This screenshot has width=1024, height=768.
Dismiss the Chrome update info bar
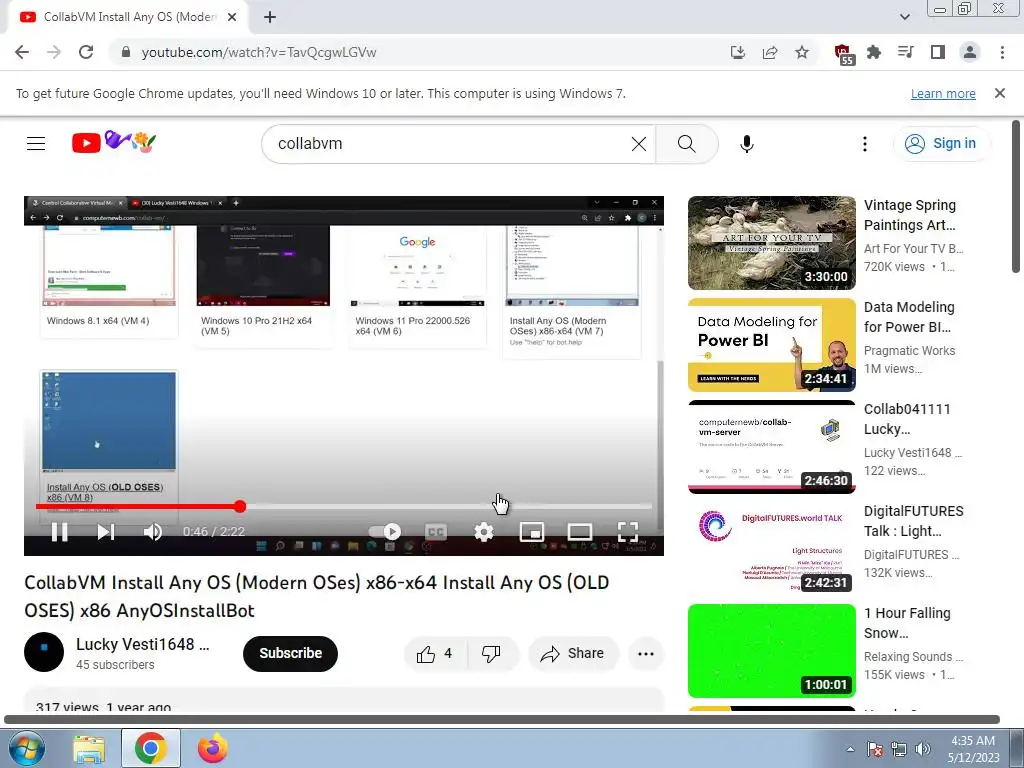pyautogui.click(x=1000, y=93)
